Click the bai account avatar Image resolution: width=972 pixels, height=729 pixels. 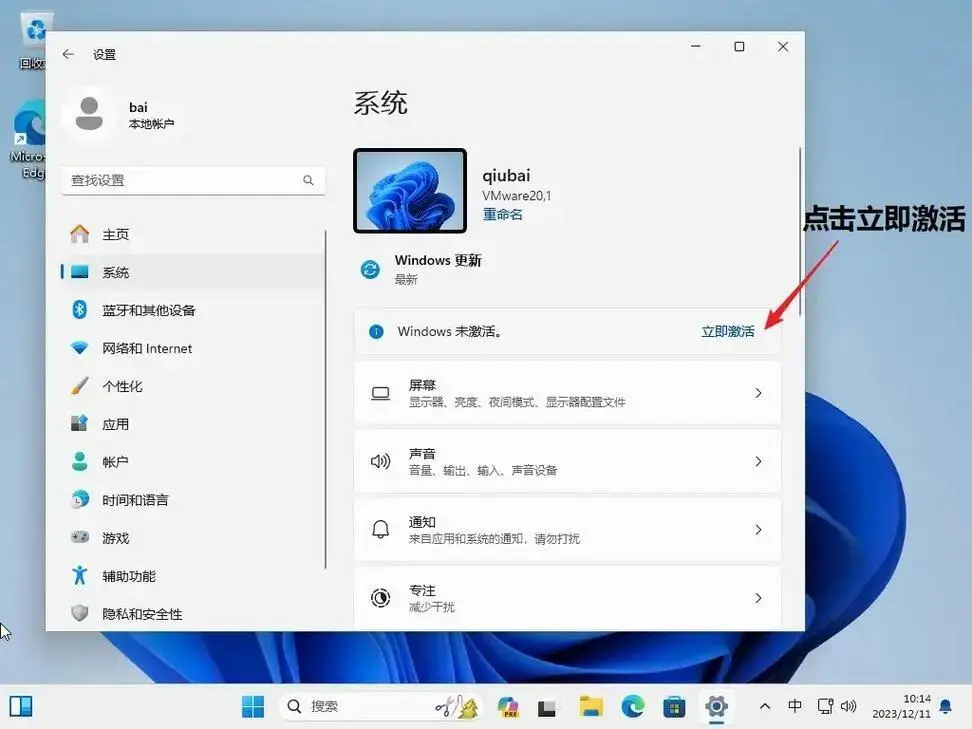[x=90, y=114]
